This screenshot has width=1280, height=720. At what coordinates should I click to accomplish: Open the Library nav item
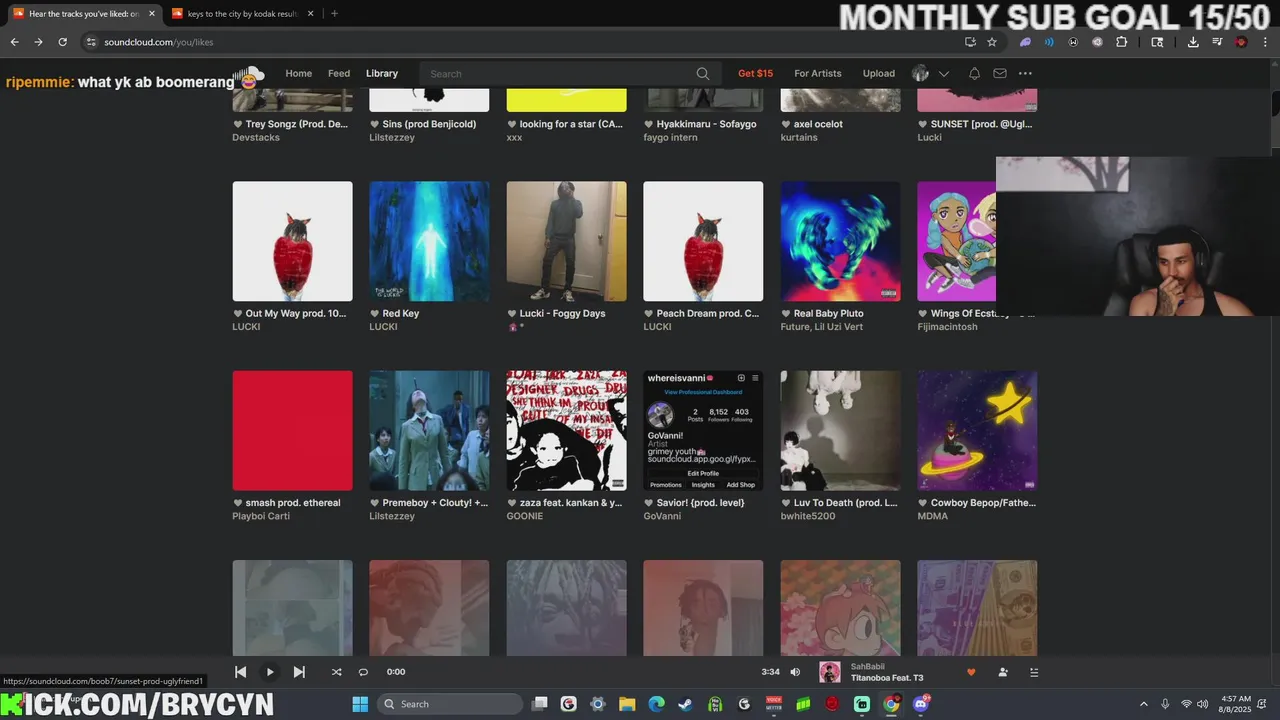coord(381,73)
